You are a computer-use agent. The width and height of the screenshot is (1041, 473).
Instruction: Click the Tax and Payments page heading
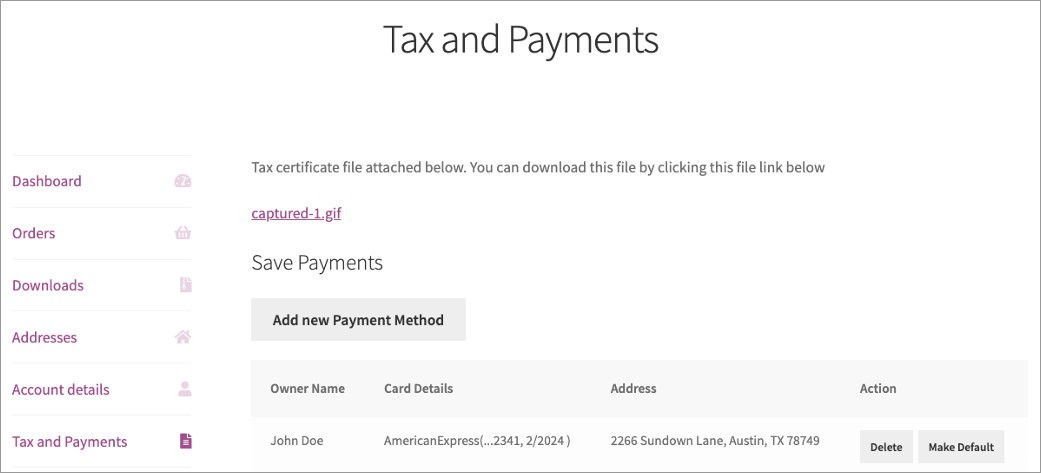pos(520,40)
